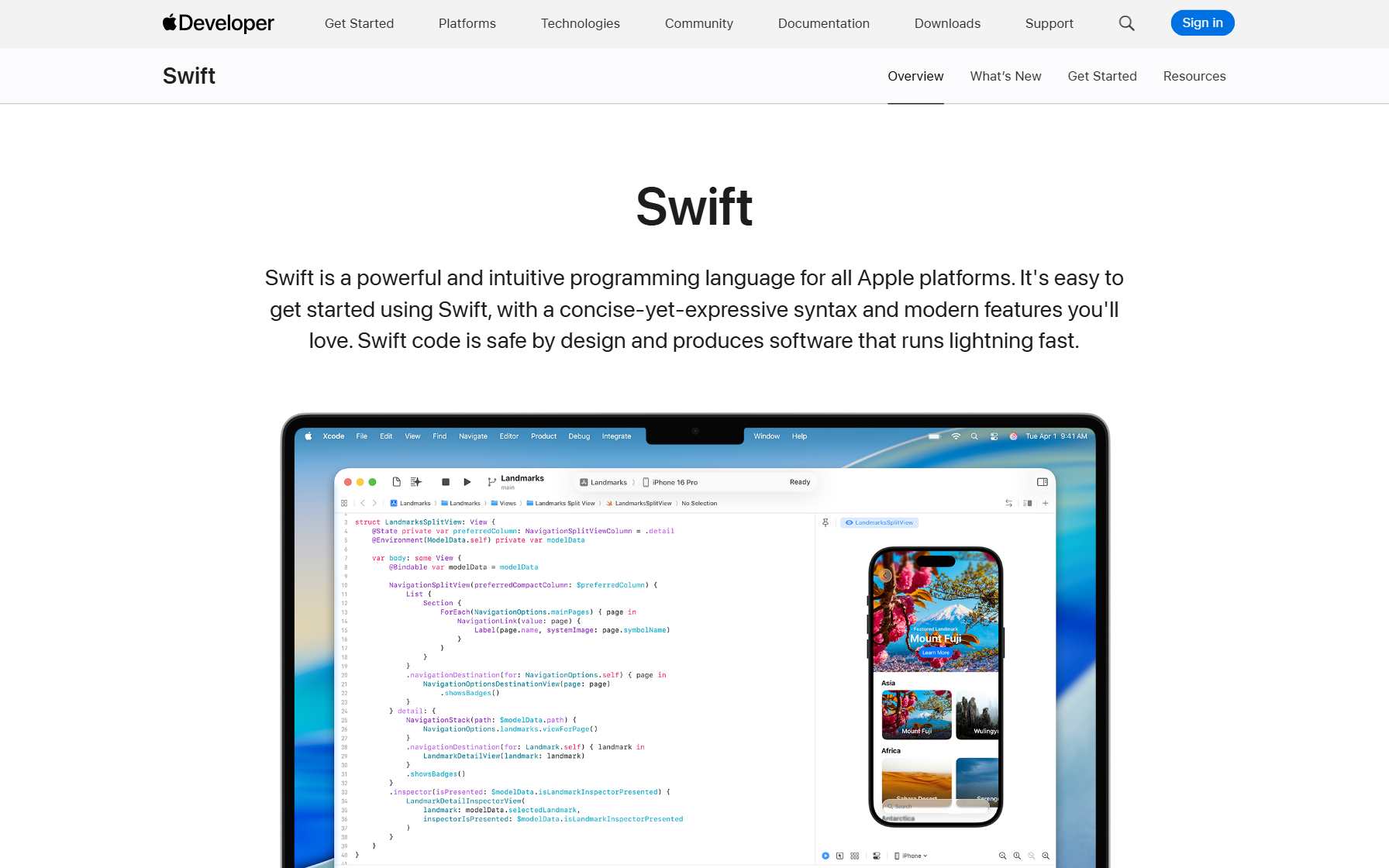Enable the Selectable preview mode icon
Viewport: 1389px width, 868px height.
click(839, 856)
